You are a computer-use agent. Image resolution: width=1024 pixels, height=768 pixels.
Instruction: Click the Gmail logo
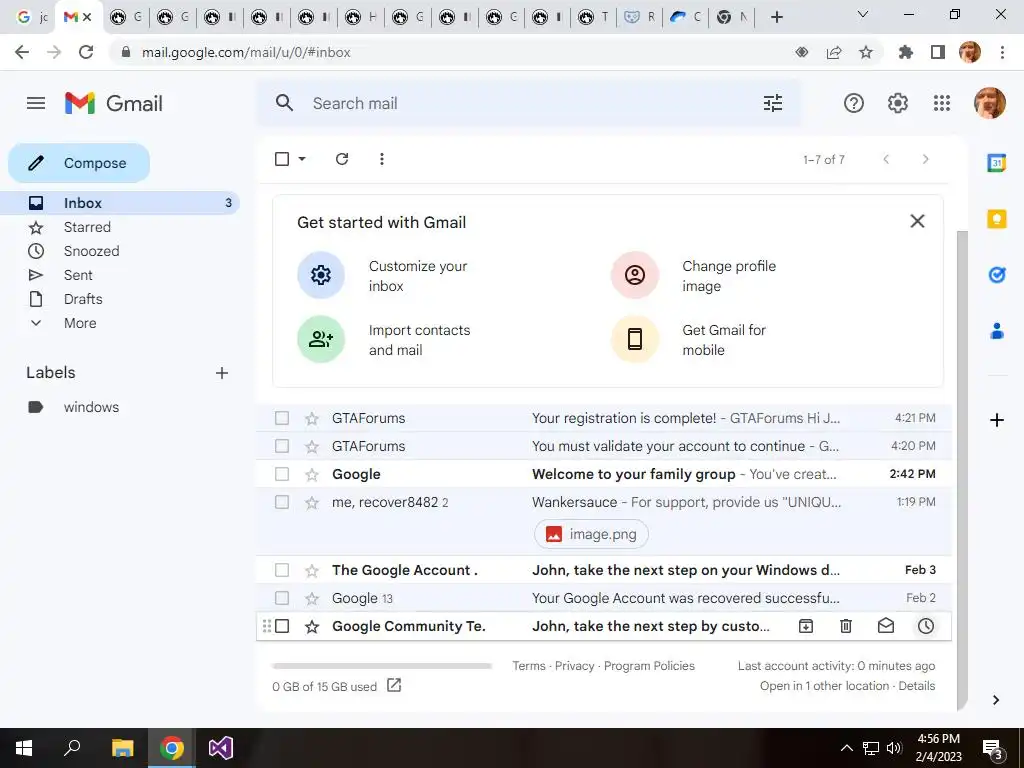pyautogui.click(x=114, y=103)
